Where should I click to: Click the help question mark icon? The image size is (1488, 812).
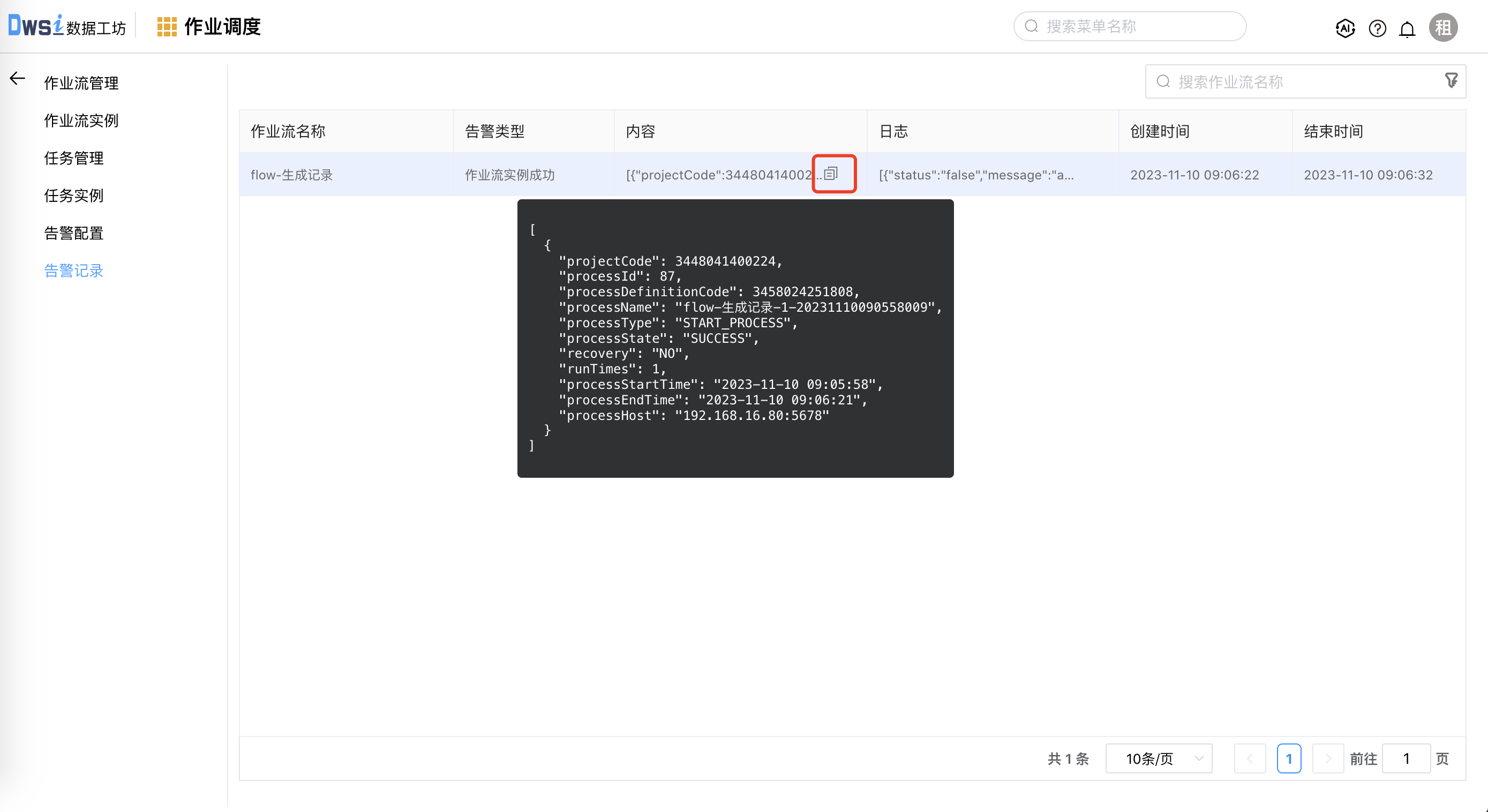(x=1377, y=28)
